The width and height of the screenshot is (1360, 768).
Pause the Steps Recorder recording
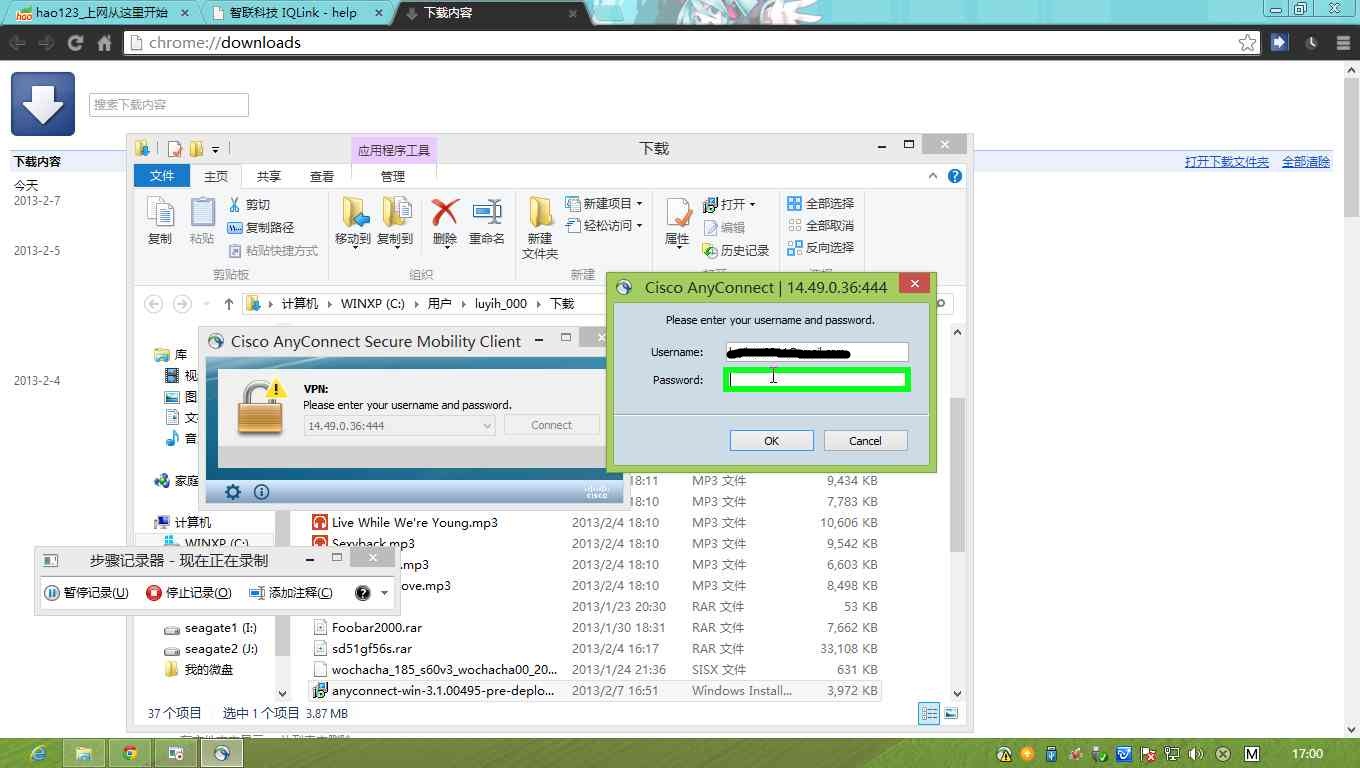click(x=87, y=592)
